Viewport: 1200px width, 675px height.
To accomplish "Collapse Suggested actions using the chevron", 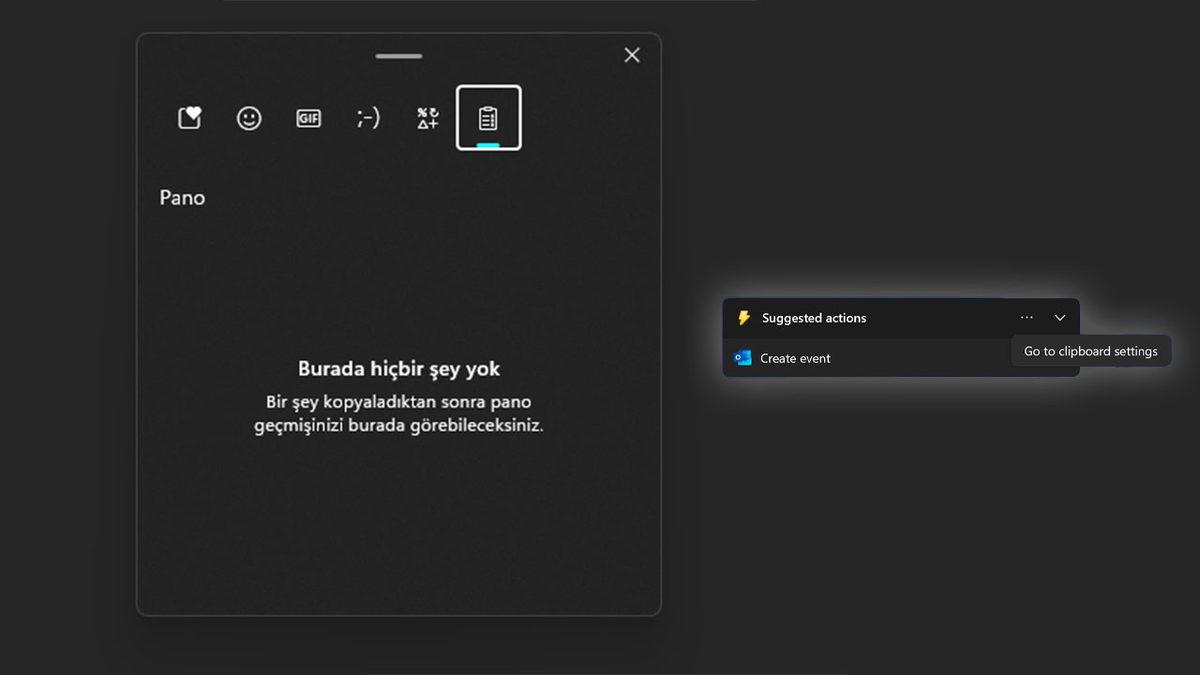I will [x=1059, y=317].
